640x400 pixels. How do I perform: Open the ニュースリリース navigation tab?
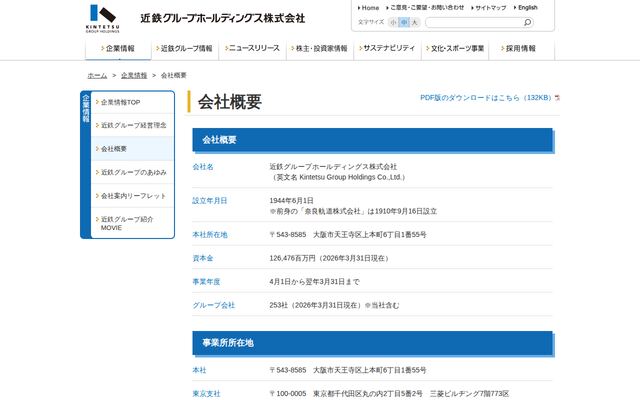(253, 49)
